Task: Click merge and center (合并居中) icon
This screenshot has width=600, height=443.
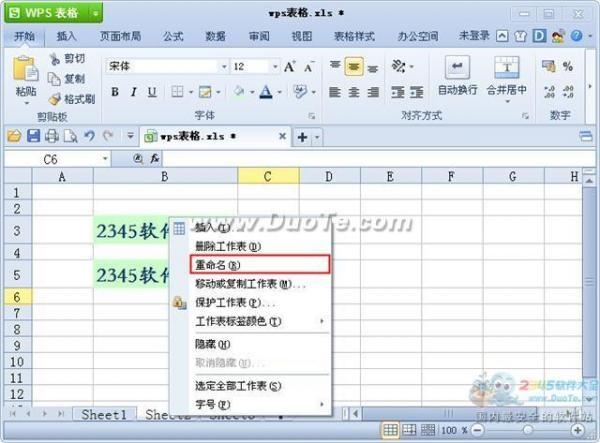Action: point(506,68)
